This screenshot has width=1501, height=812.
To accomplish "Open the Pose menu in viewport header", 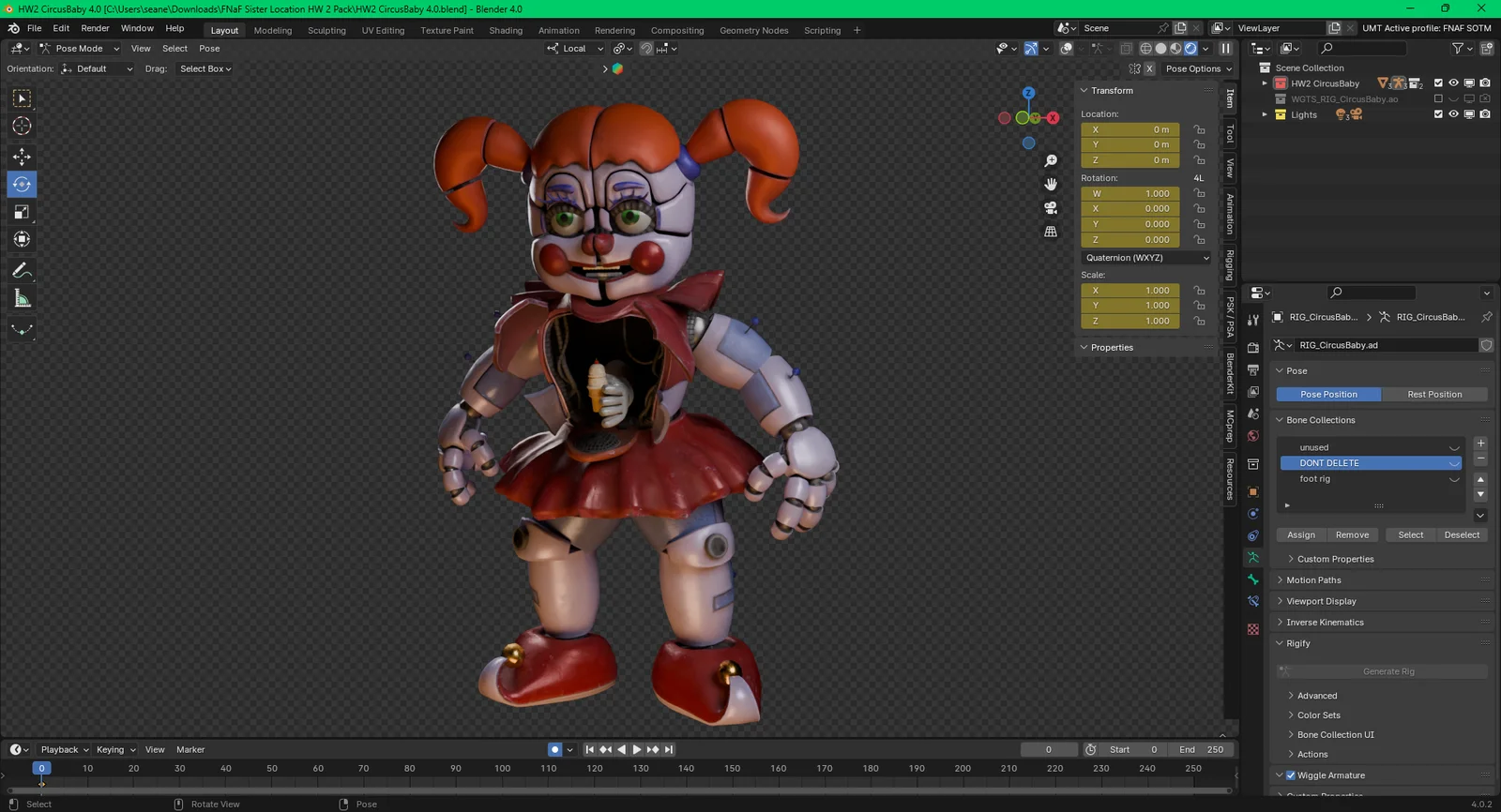I will coord(209,49).
